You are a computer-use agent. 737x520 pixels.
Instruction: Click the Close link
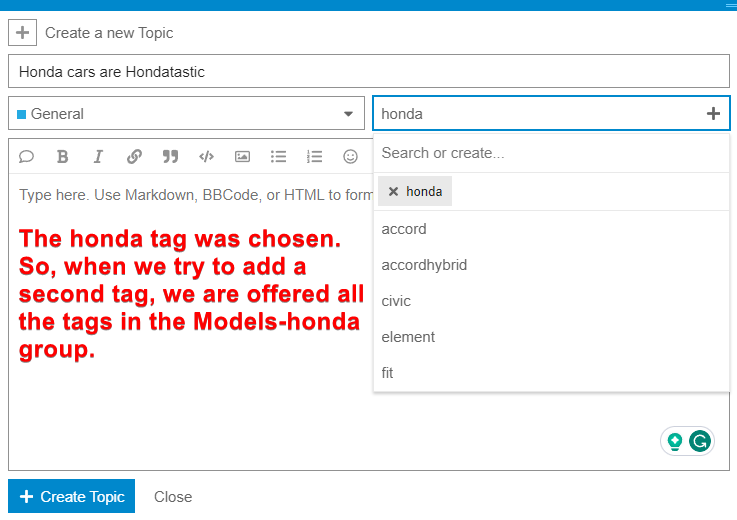pos(173,496)
